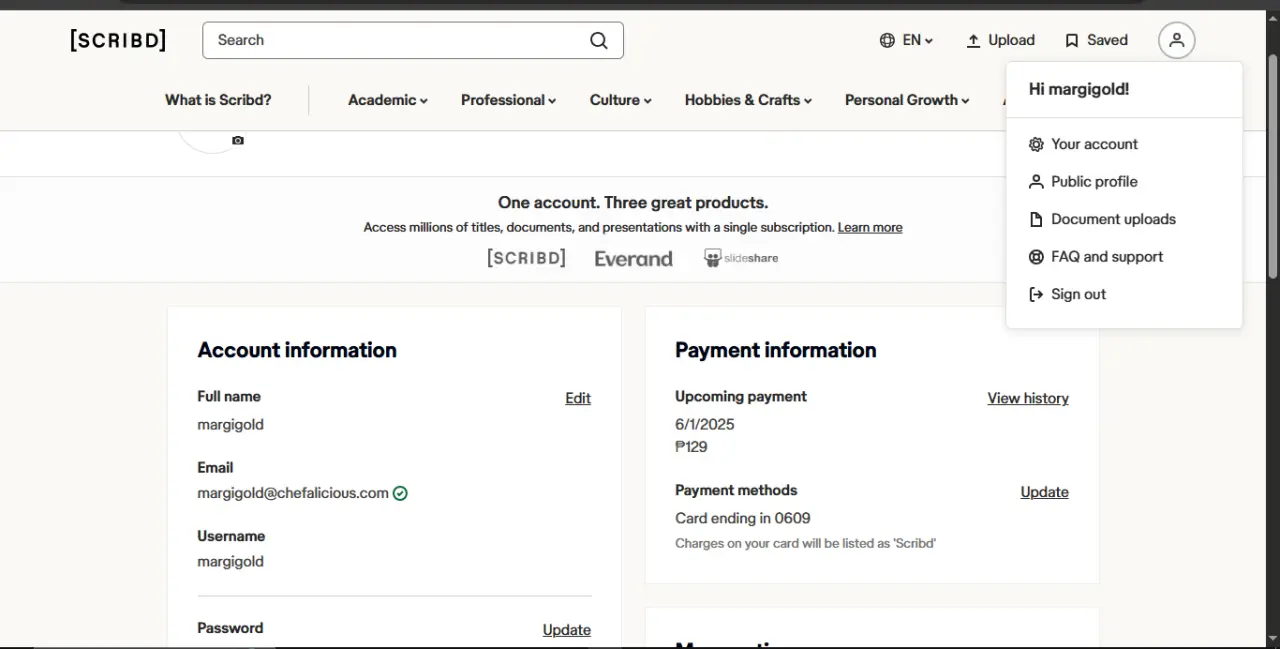The width and height of the screenshot is (1280, 649).
Task: Click the SlideShare logo in banner
Action: tap(741, 258)
